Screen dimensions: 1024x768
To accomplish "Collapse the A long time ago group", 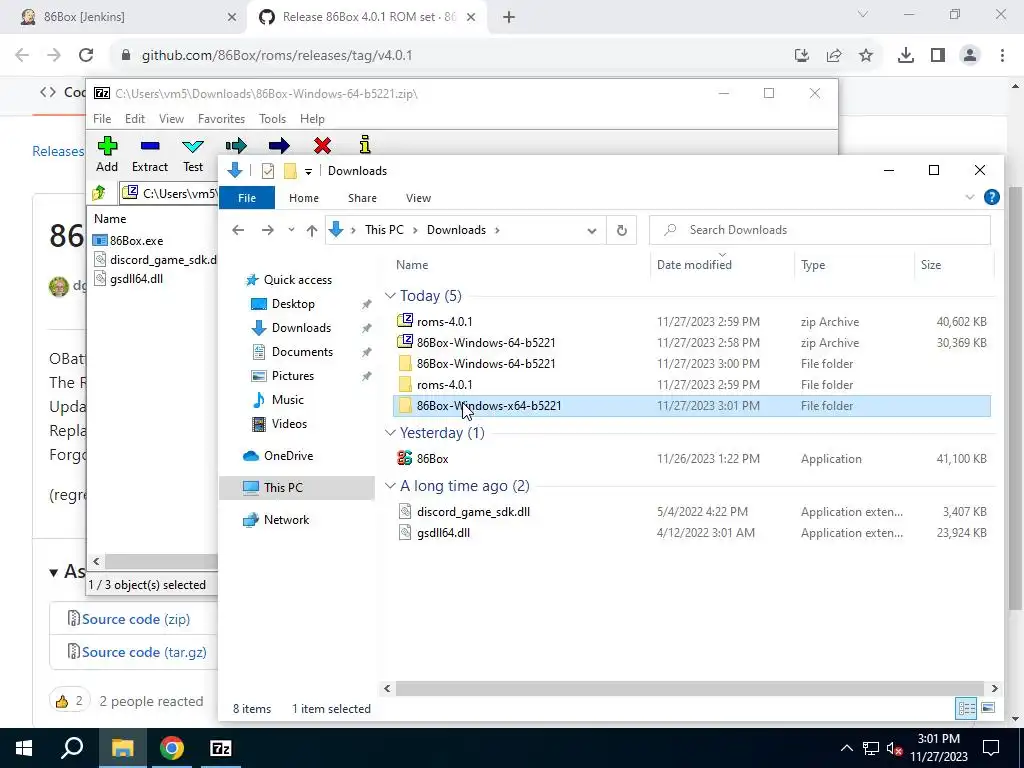I will pyautogui.click(x=391, y=486).
